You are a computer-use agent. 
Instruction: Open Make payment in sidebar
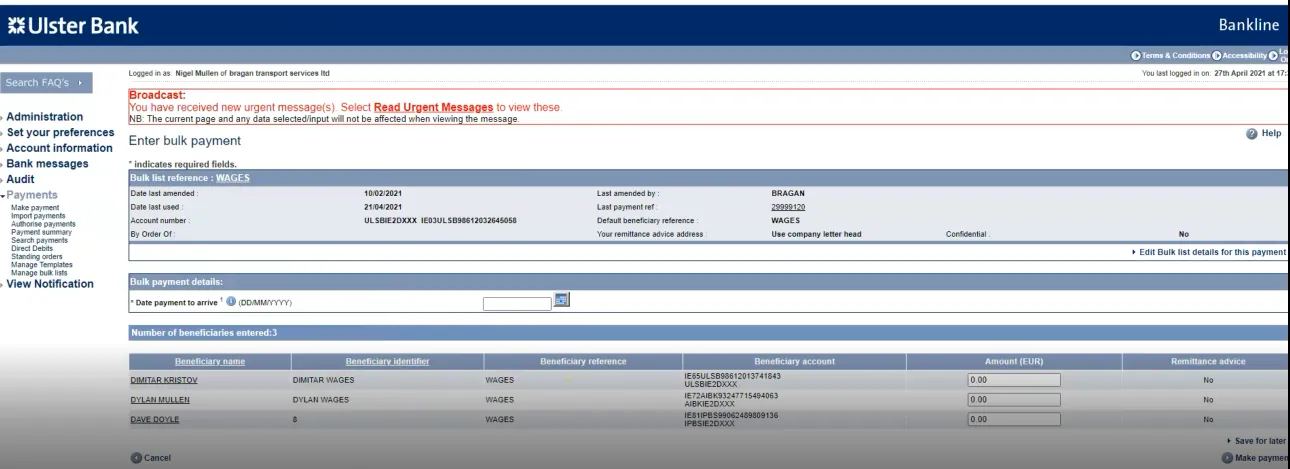click(x=35, y=208)
